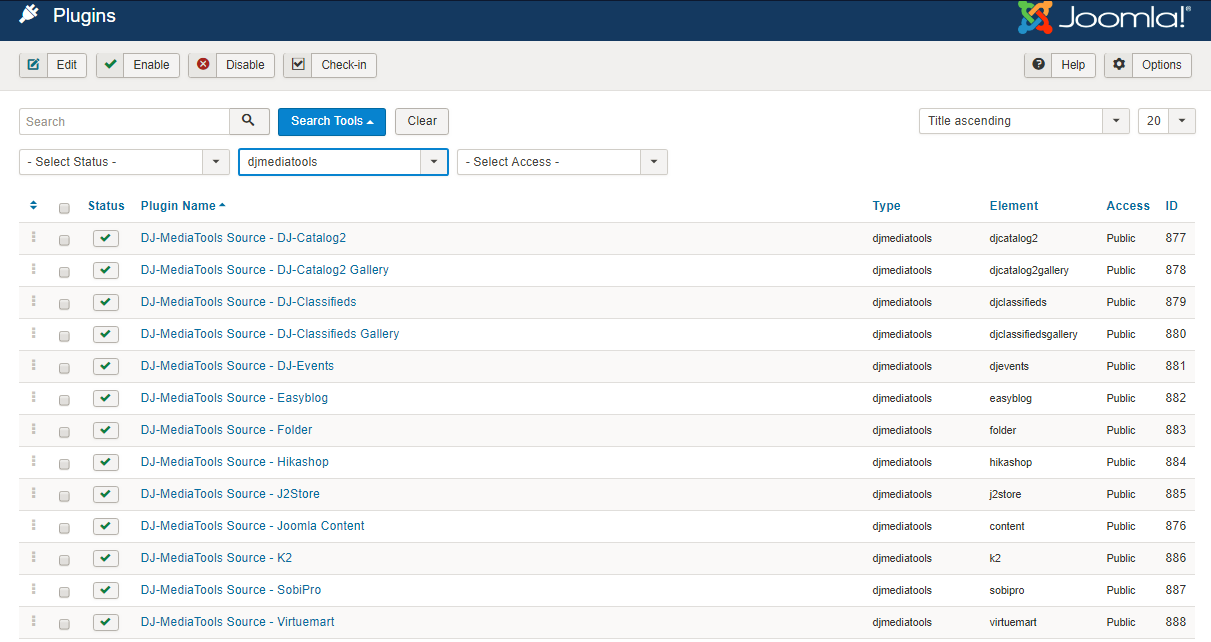Click the plug icon beside Plugins title
Image resolution: width=1211 pixels, height=642 pixels.
pos(29,15)
